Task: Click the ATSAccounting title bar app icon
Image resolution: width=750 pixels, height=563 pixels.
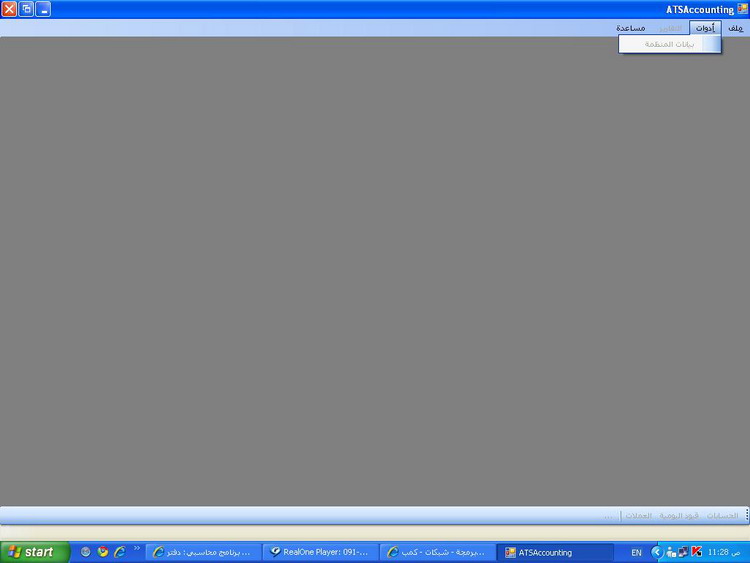Action: pos(743,9)
